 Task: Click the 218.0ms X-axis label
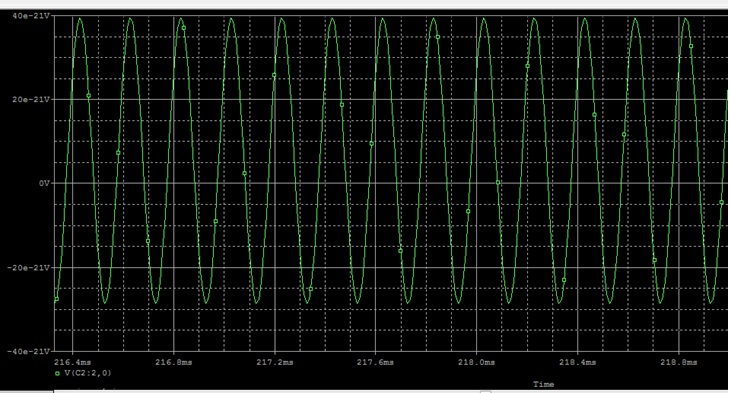pos(476,362)
